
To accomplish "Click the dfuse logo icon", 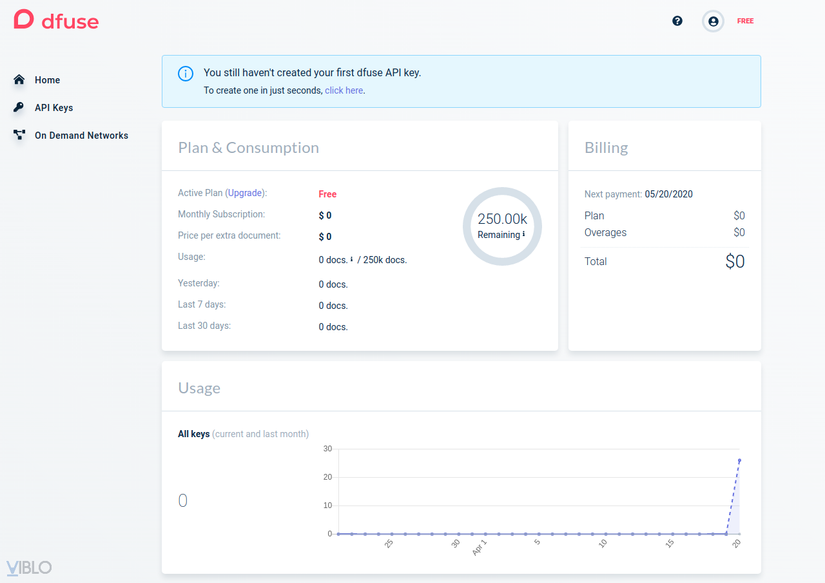I will (23, 20).
